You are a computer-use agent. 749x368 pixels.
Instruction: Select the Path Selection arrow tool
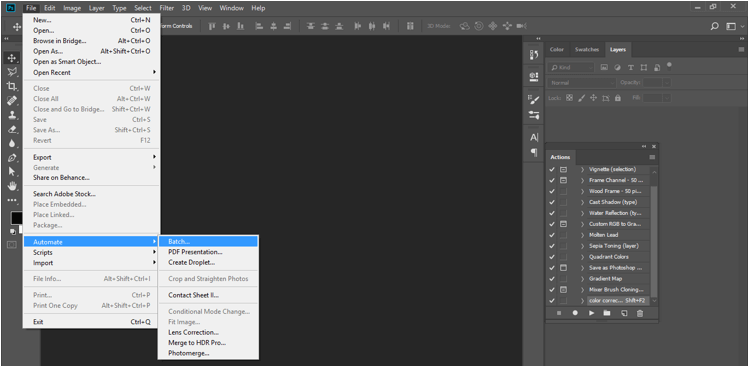pos(12,172)
